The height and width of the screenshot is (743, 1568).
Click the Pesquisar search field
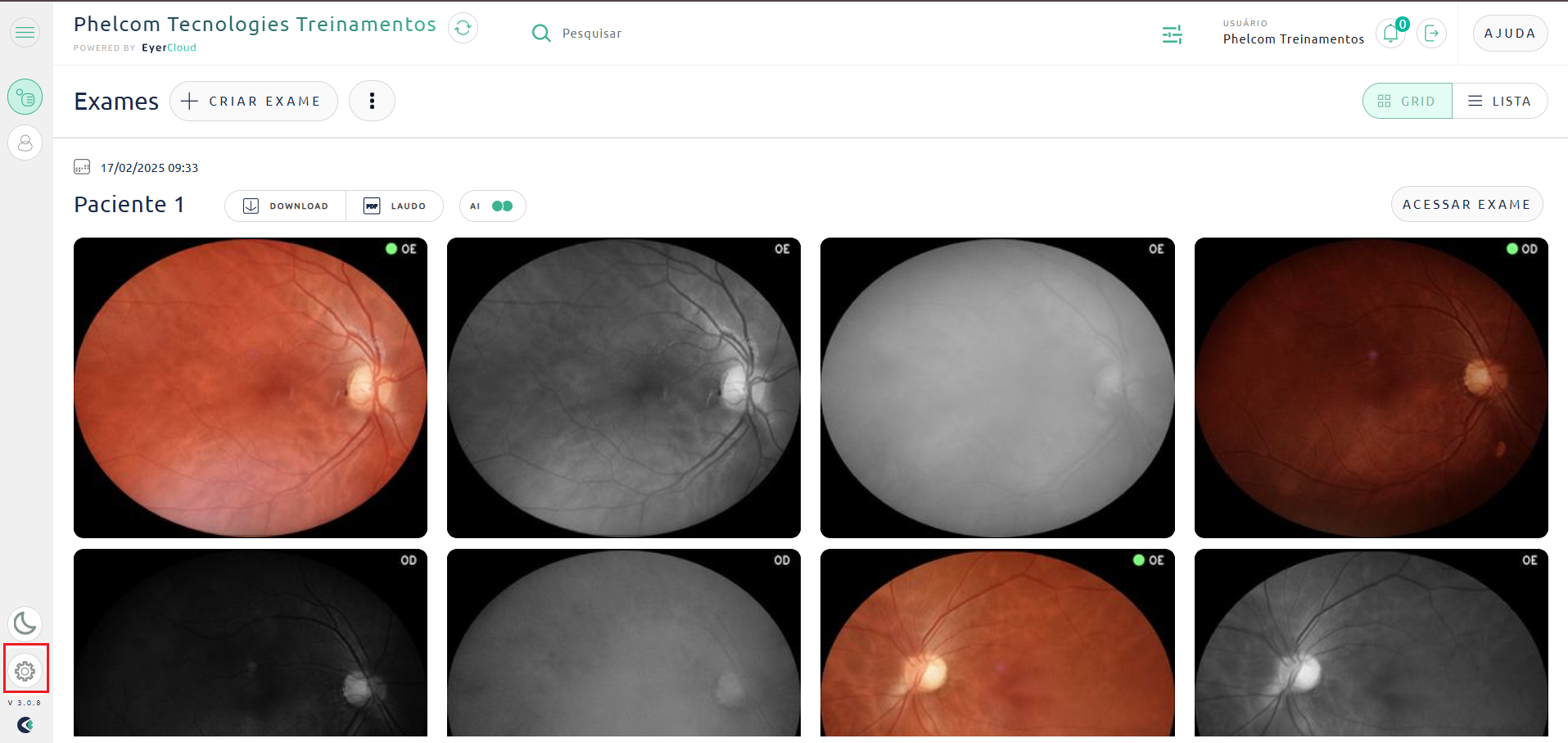(x=591, y=34)
